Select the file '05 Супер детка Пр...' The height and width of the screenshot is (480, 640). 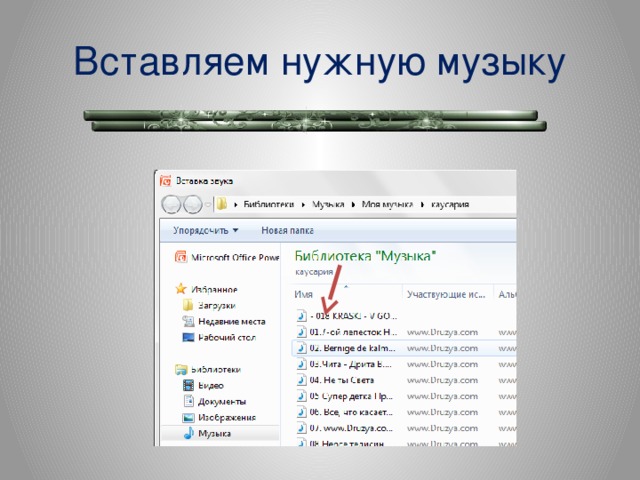pyautogui.click(x=351, y=396)
